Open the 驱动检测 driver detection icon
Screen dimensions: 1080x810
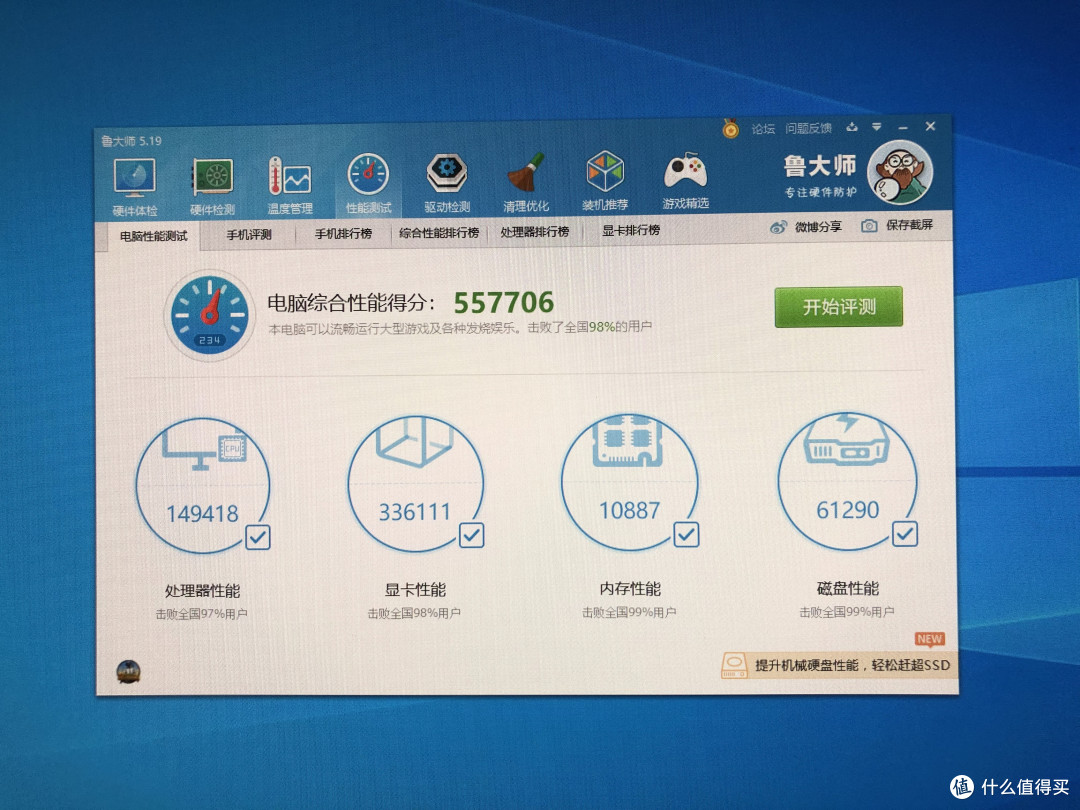pos(447,183)
